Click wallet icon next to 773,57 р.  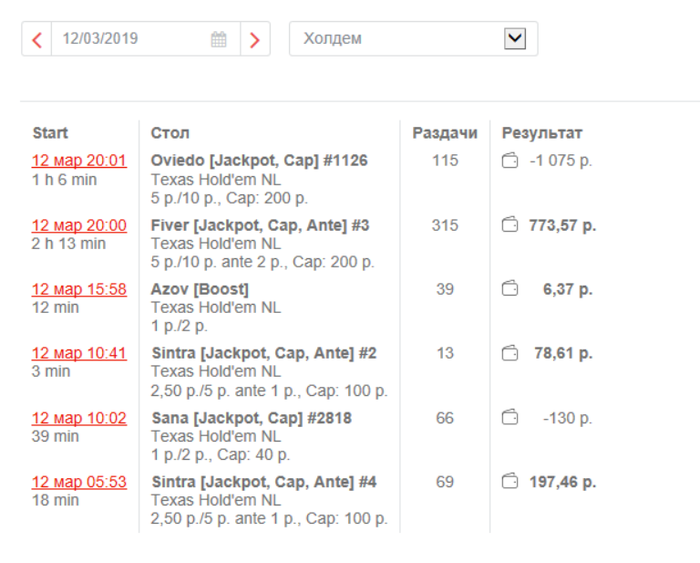[x=510, y=225]
